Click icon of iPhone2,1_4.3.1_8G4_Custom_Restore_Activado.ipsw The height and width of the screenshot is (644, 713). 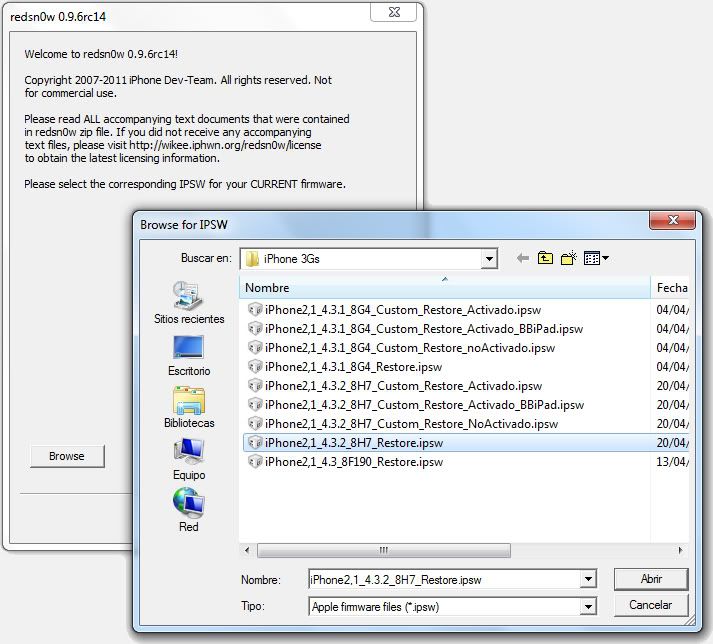(x=255, y=309)
